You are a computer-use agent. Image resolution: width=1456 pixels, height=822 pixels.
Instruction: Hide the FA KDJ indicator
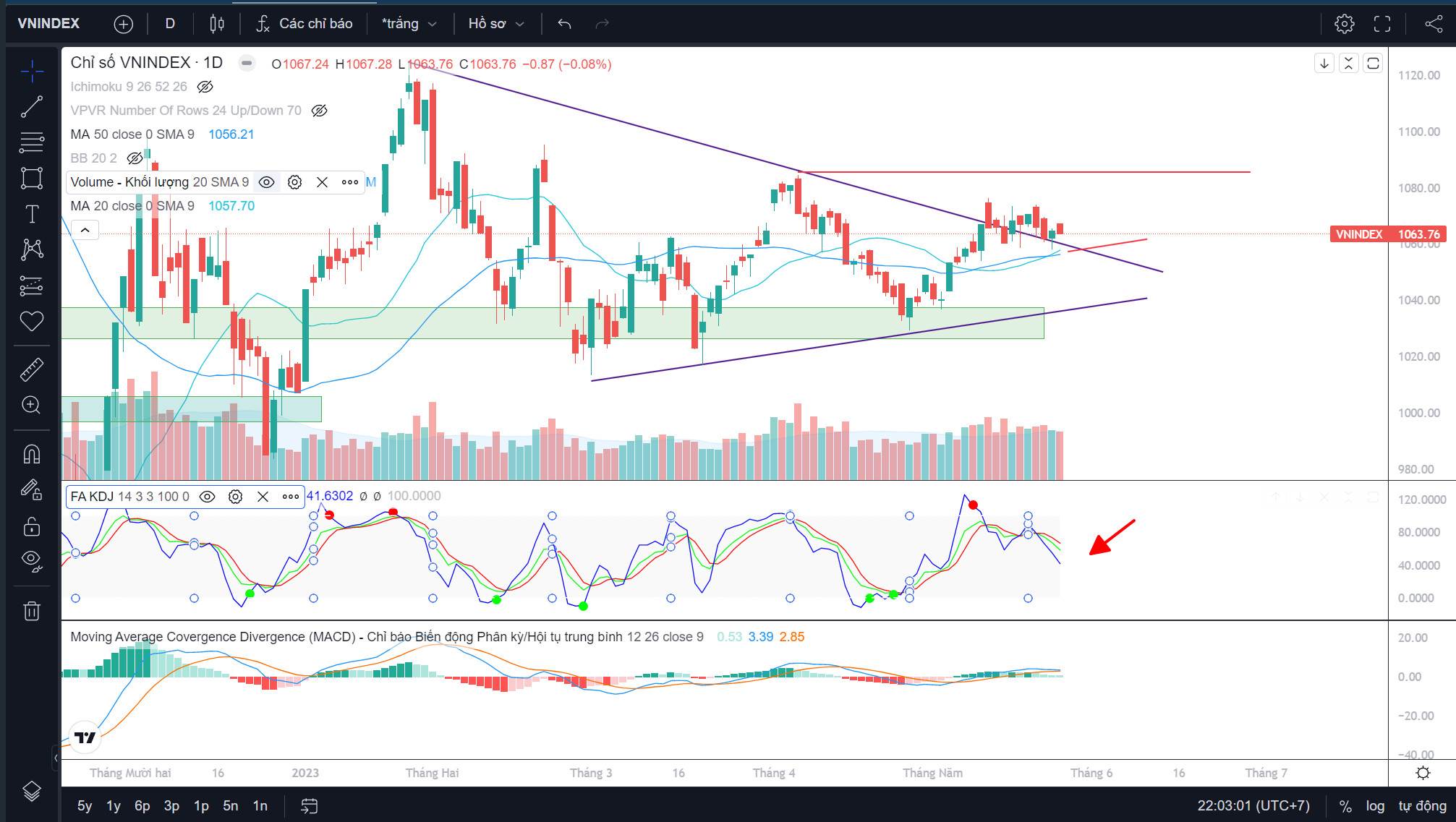pyautogui.click(x=207, y=497)
